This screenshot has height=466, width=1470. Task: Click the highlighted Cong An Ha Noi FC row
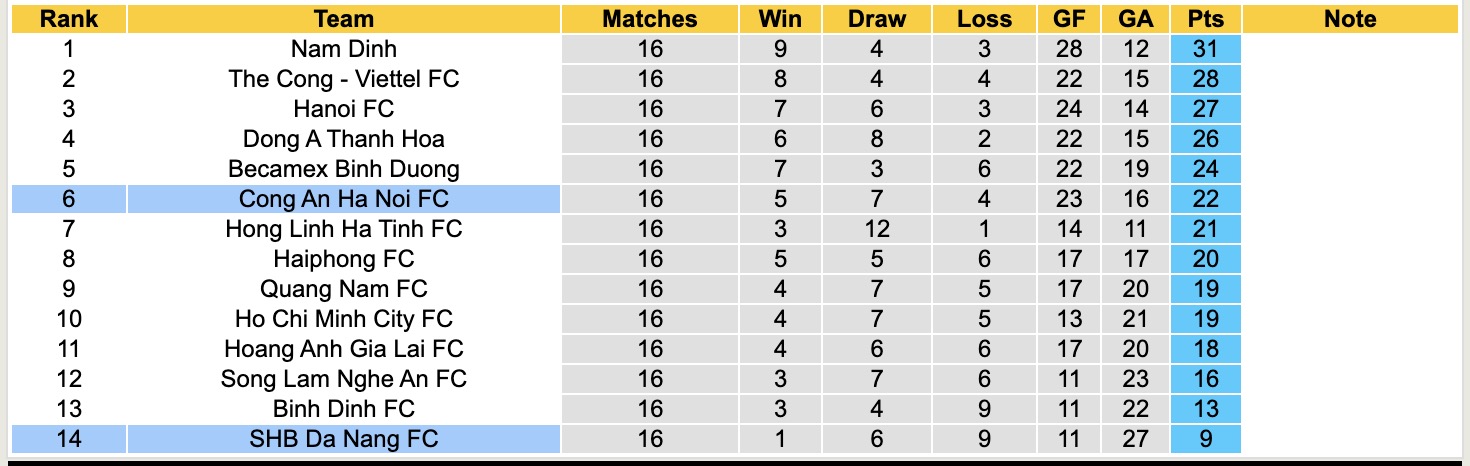[x=344, y=199]
